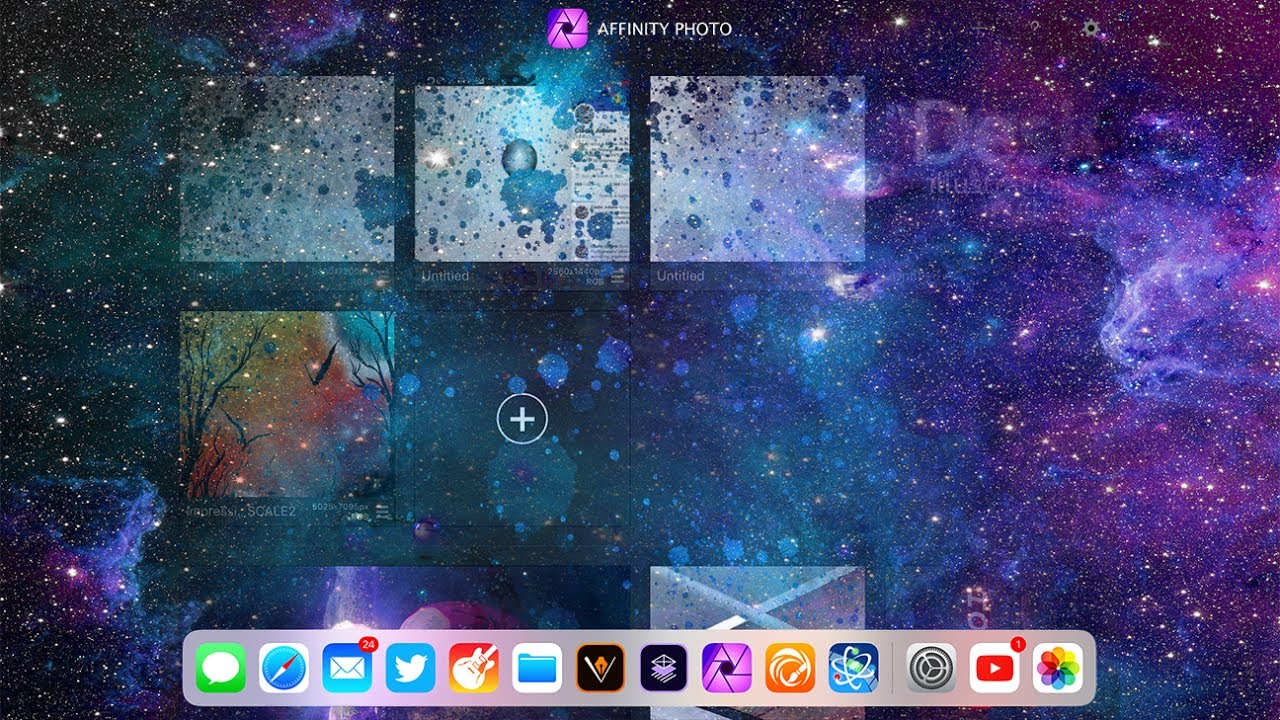The width and height of the screenshot is (1280, 720).
Task: Open the partially visible X-pattern document thumbnail
Action: pyautogui.click(x=757, y=598)
